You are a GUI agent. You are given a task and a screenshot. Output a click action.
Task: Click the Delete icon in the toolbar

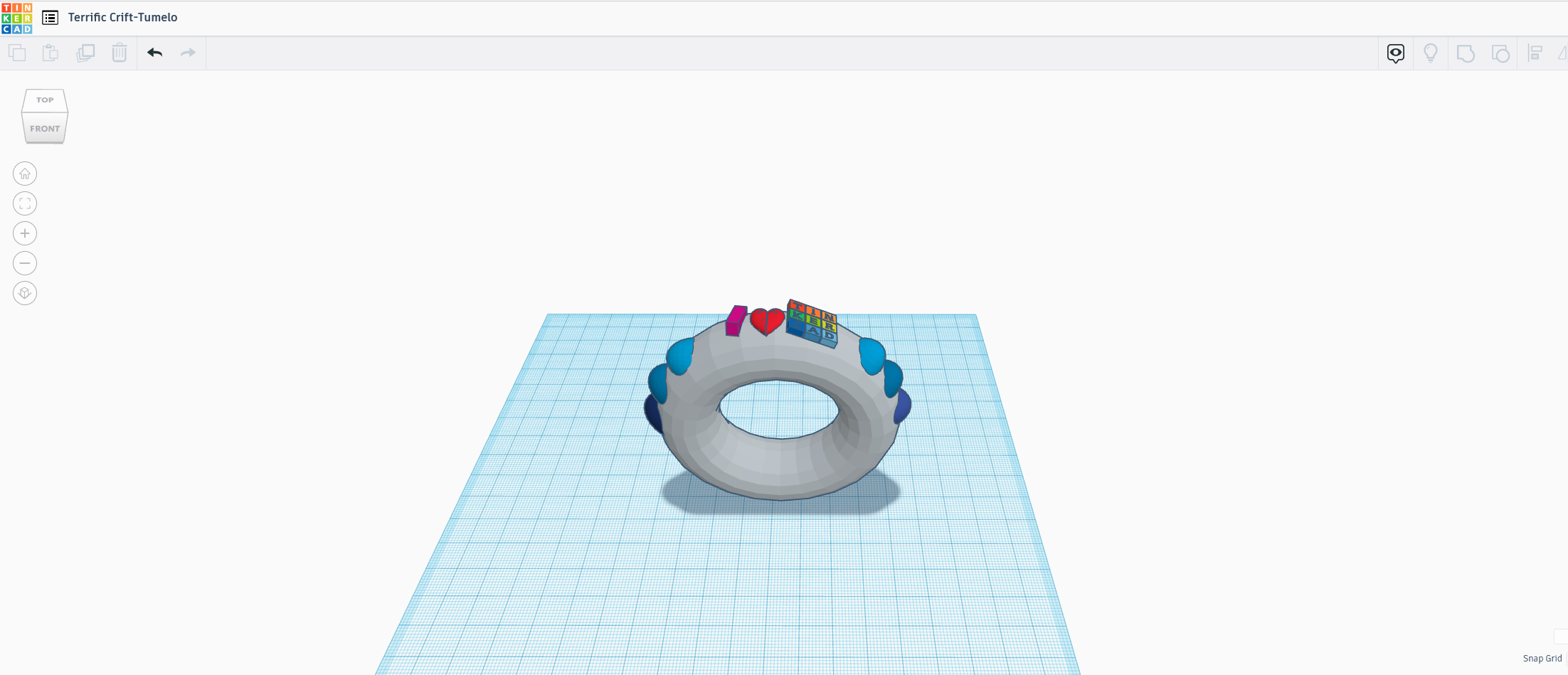[x=119, y=53]
